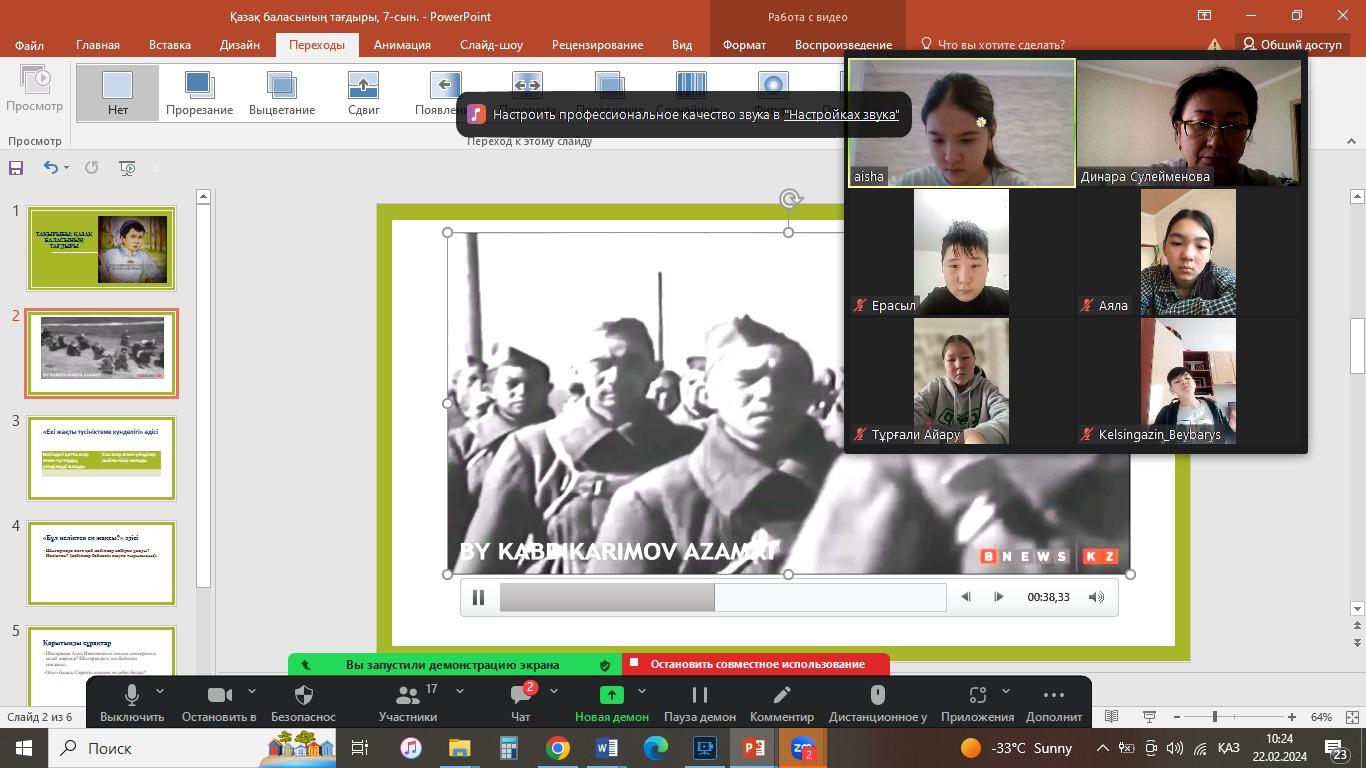
Task: Select slide 3 thumbnail
Action: point(102,458)
